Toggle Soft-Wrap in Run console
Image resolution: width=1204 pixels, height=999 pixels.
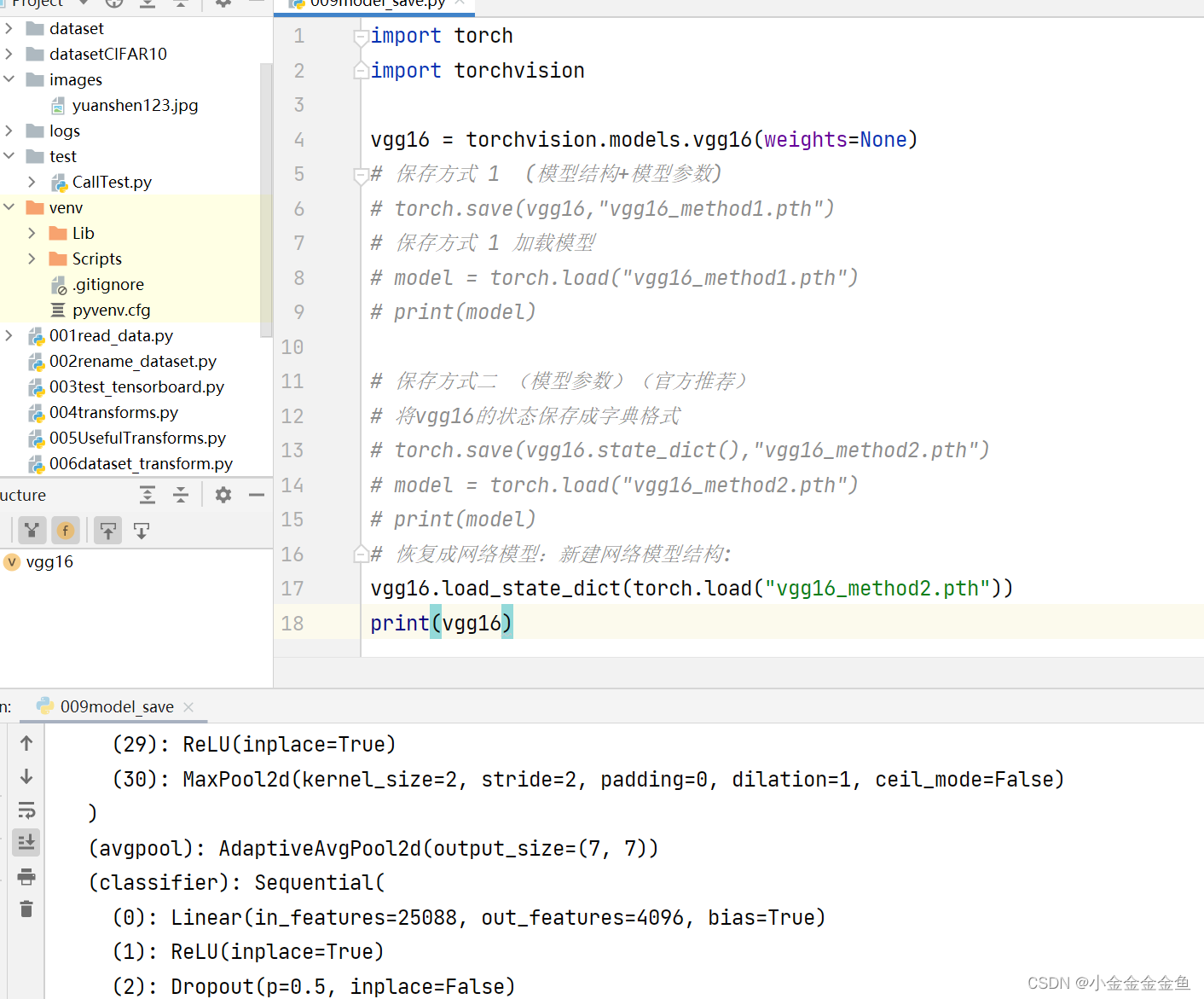click(x=26, y=810)
